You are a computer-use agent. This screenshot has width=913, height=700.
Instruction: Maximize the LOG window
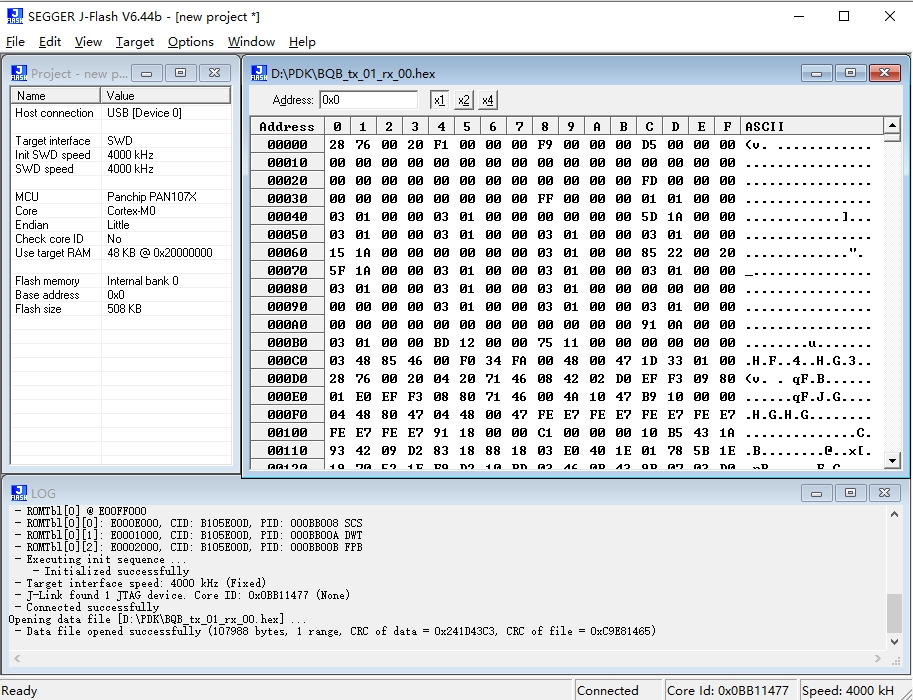pyautogui.click(x=850, y=493)
